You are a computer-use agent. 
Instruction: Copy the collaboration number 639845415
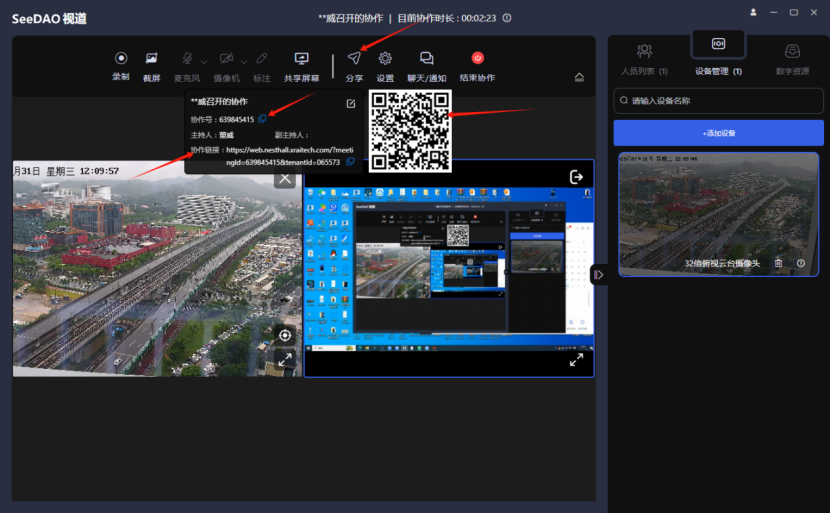[262, 119]
